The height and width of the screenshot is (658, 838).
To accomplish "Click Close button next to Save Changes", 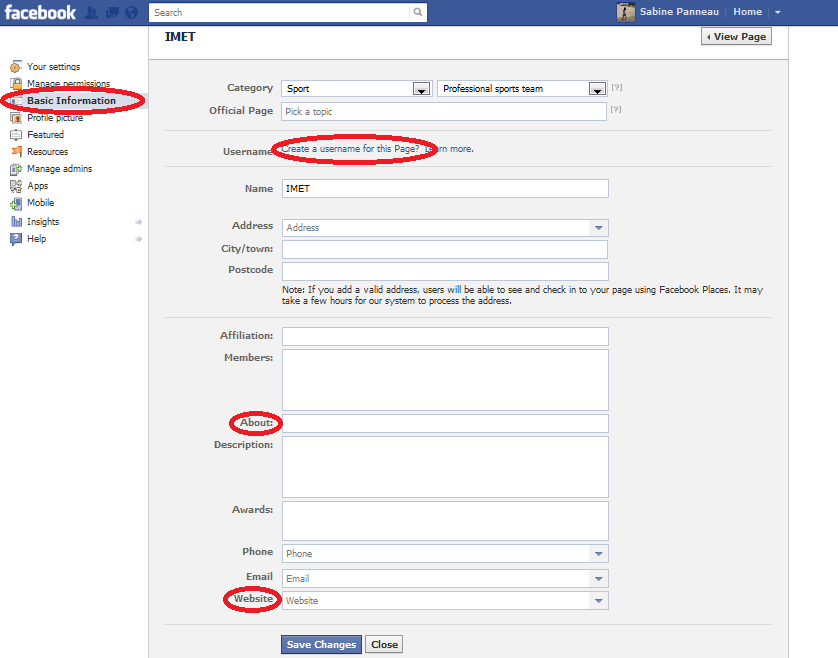I will click(384, 645).
